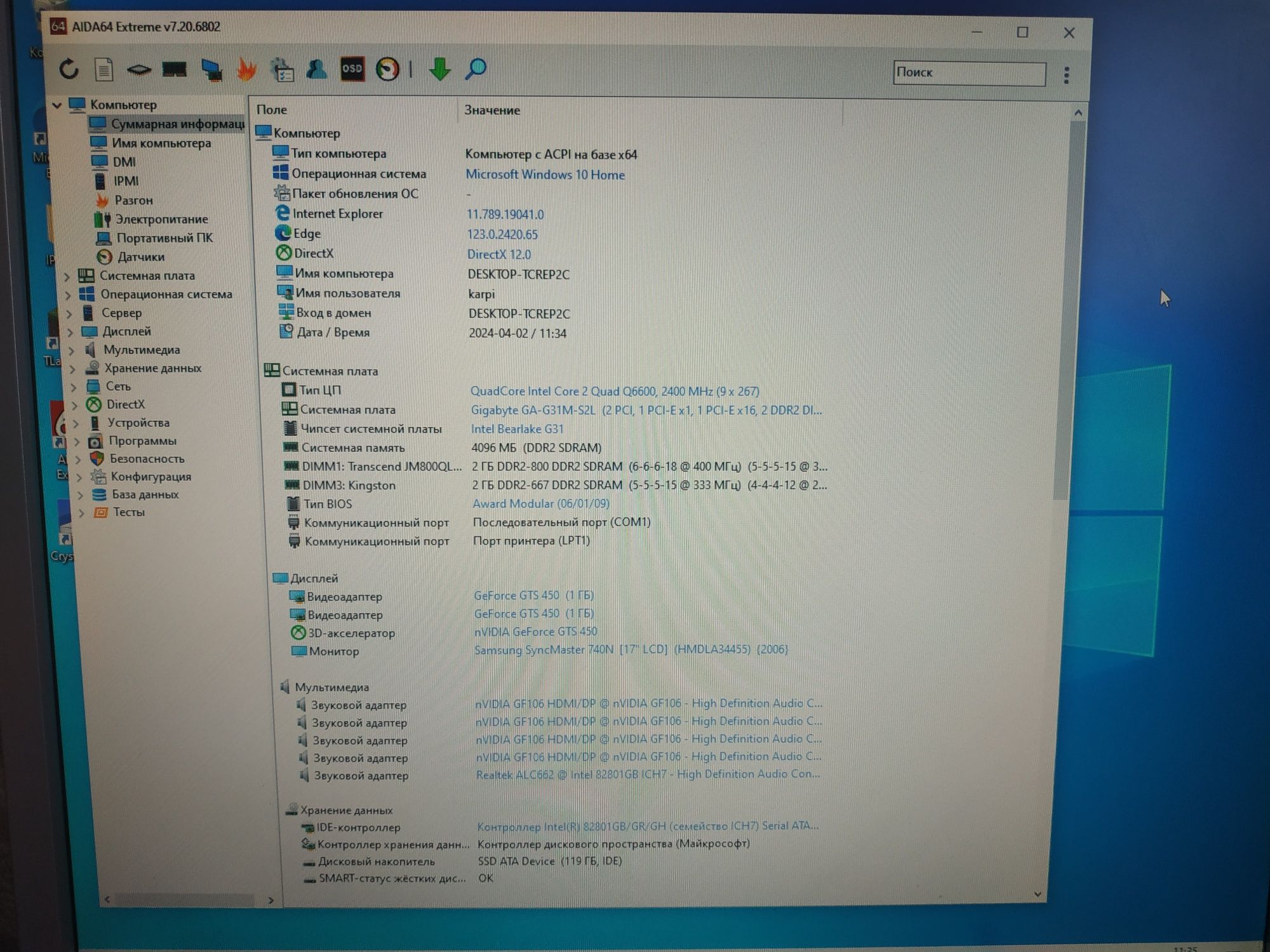Open the SensorPanel gauge icon

point(387,69)
